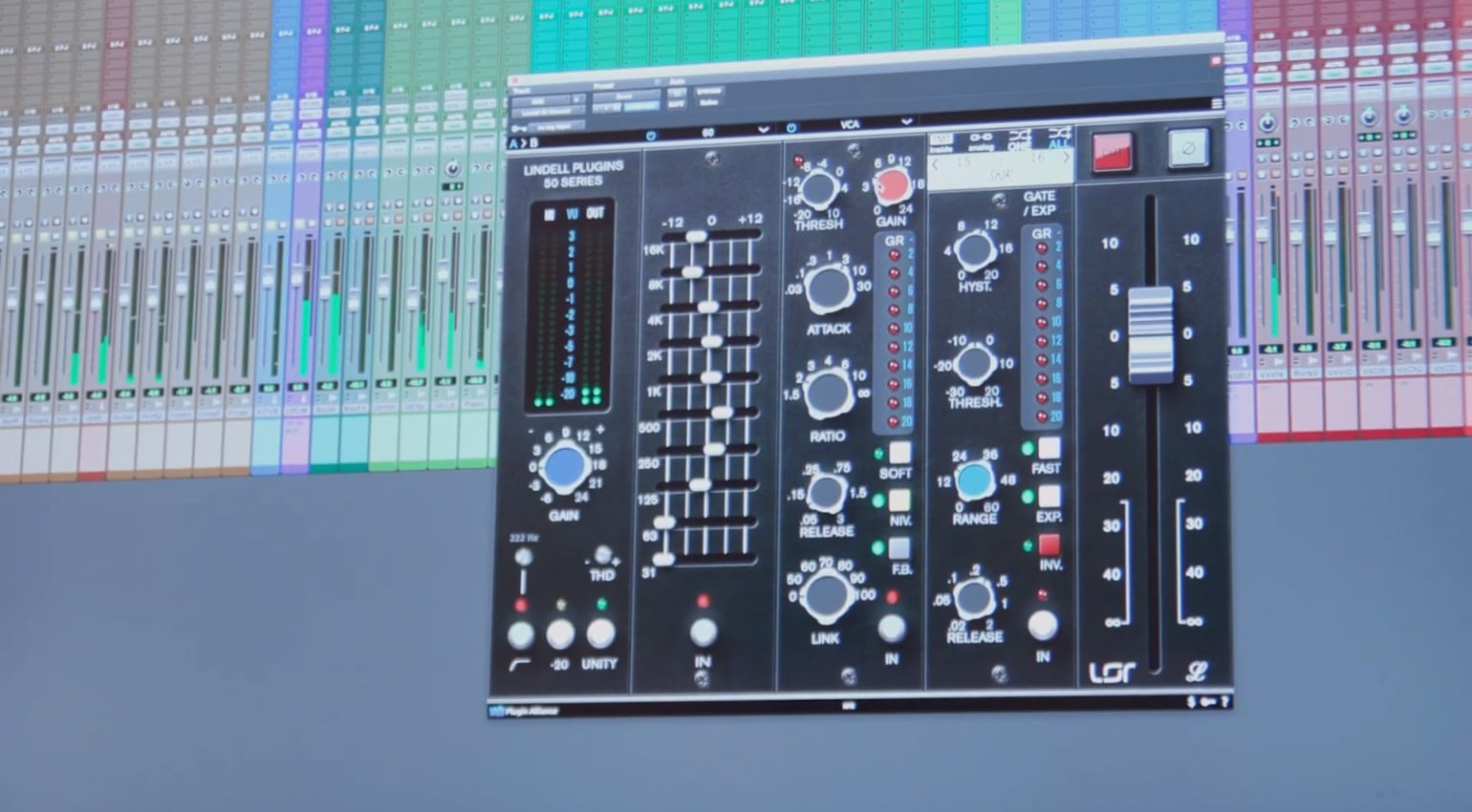Screen dimensions: 1472x812
Task: Click the output fader handle
Action: [x=1150, y=334]
